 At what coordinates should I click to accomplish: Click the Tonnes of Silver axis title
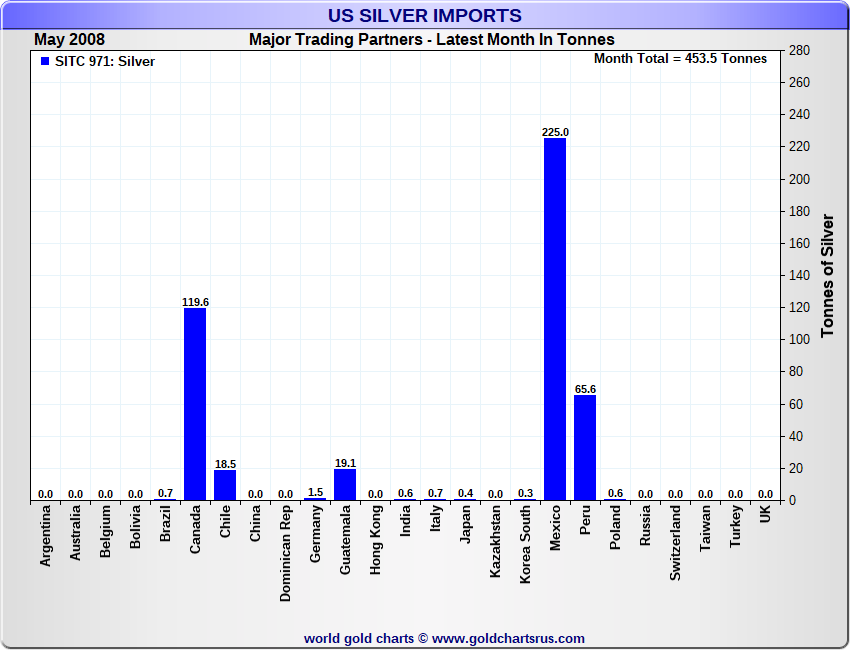[x=827, y=275]
